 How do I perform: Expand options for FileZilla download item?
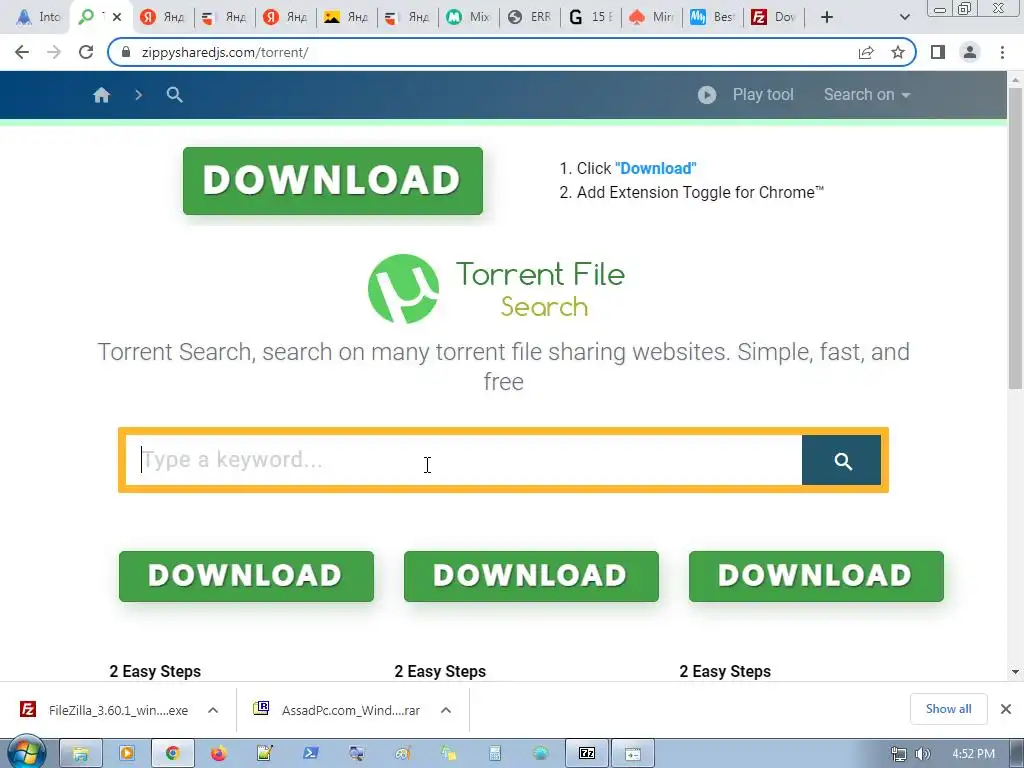213,710
